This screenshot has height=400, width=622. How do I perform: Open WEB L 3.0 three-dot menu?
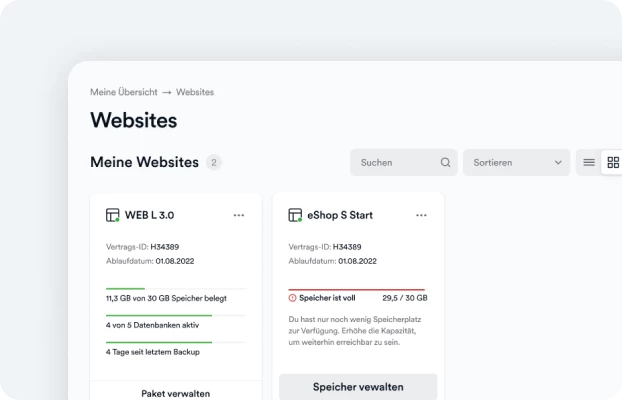pos(239,215)
